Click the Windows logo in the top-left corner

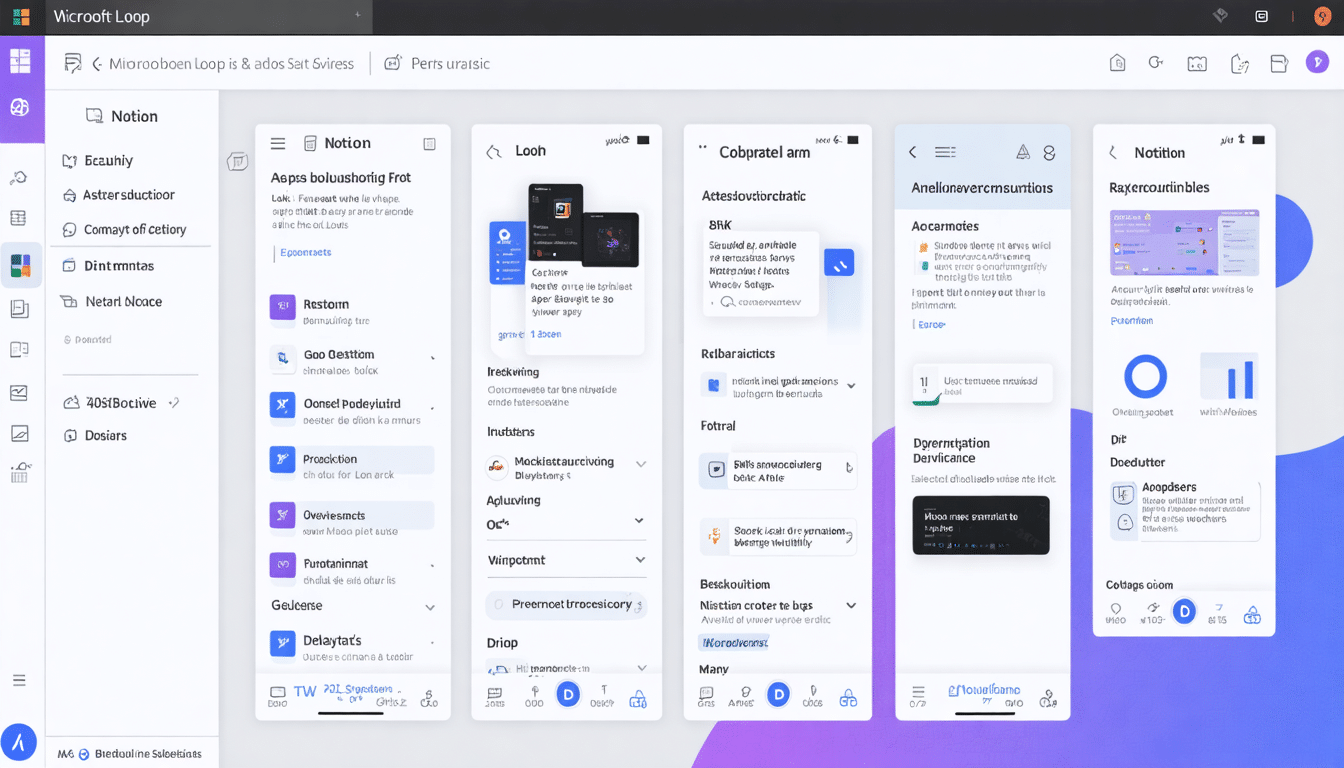tap(21, 17)
